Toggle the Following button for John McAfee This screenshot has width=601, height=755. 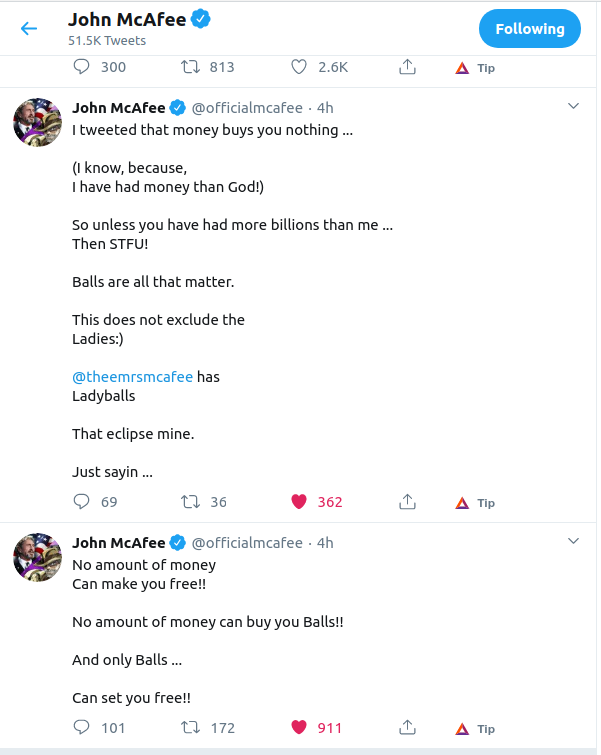(x=529, y=29)
